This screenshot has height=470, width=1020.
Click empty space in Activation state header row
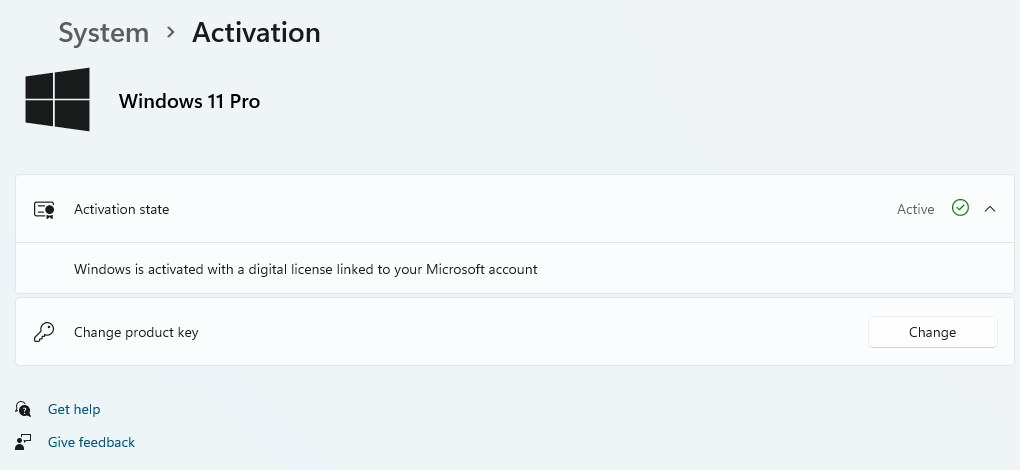coord(530,209)
